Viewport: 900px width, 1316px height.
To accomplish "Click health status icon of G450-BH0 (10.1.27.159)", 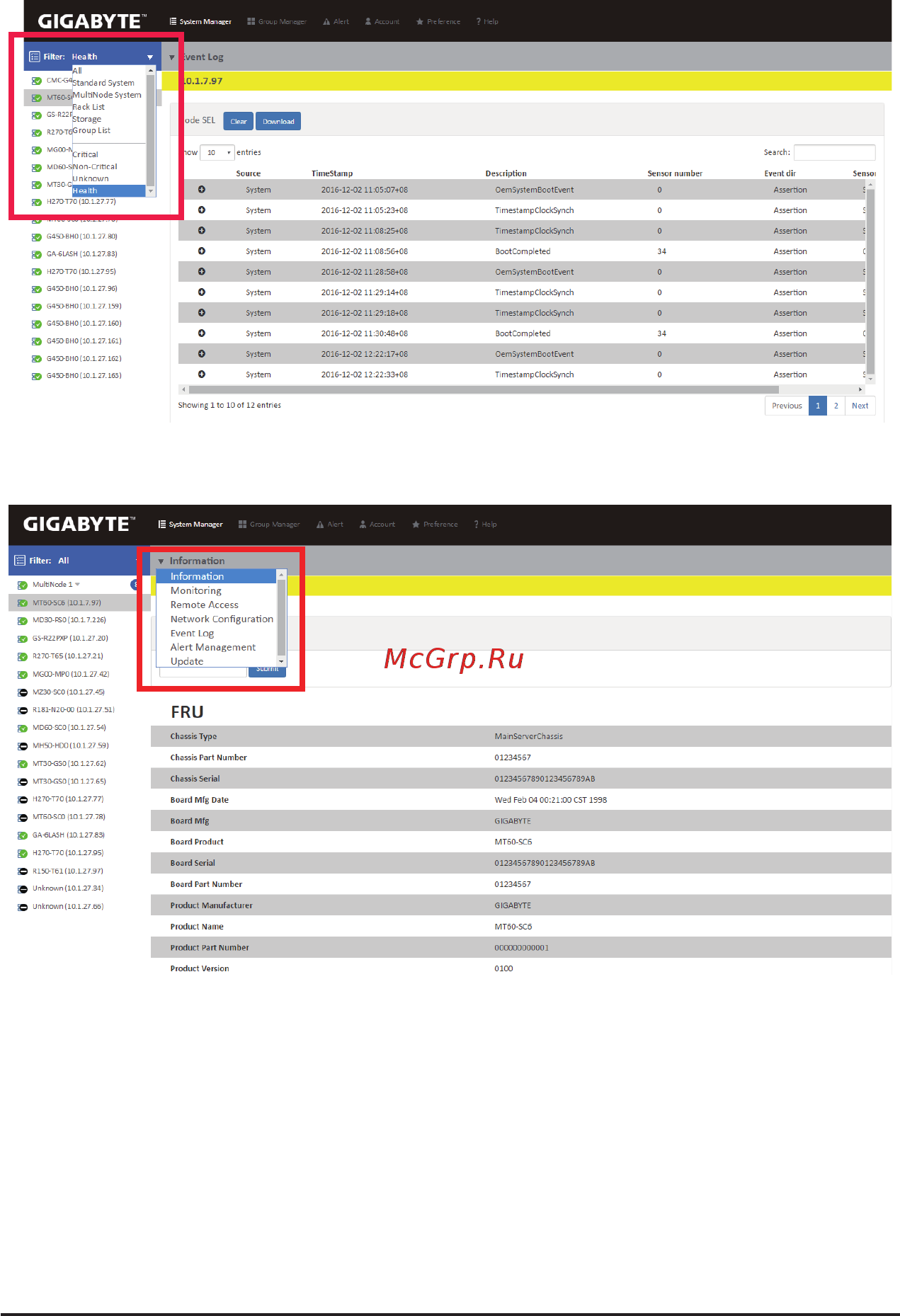I will pyautogui.click(x=37, y=307).
